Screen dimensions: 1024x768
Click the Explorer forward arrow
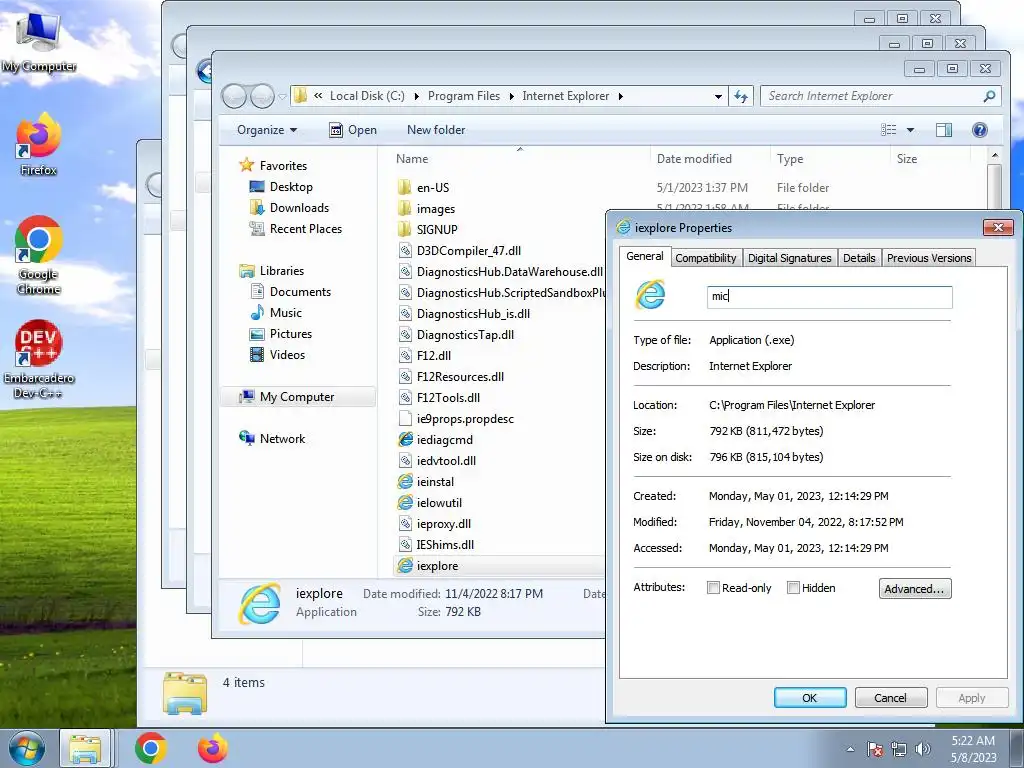point(263,97)
